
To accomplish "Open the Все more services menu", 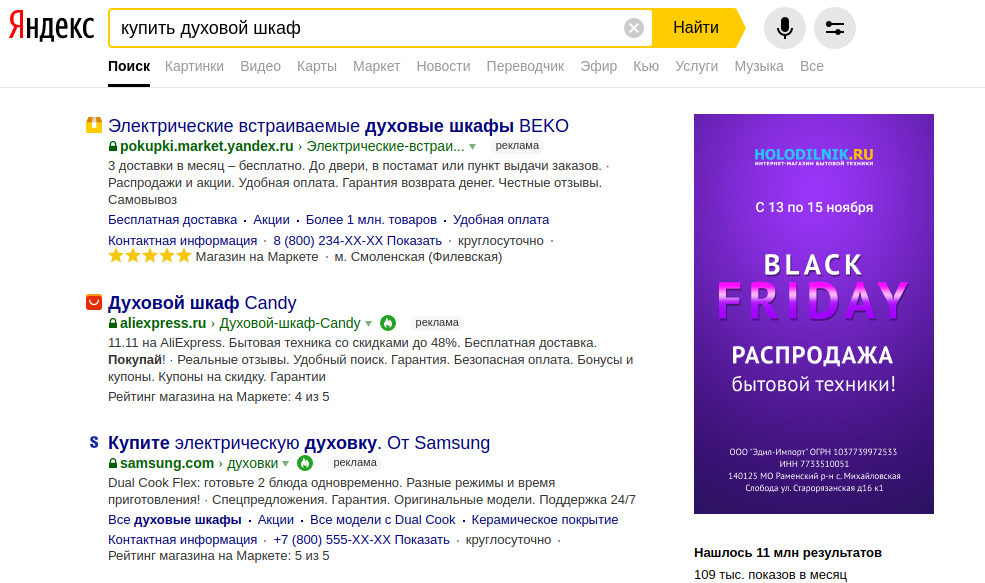I will point(811,66).
